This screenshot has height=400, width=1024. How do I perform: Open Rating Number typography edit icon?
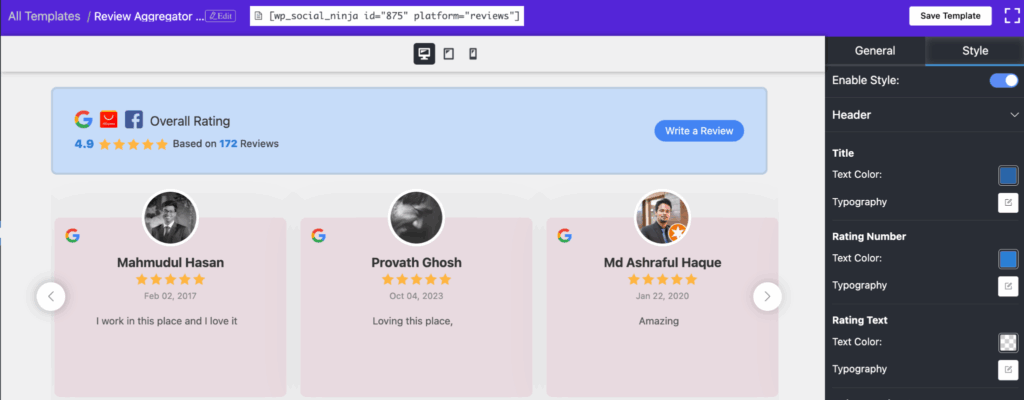(x=1008, y=286)
